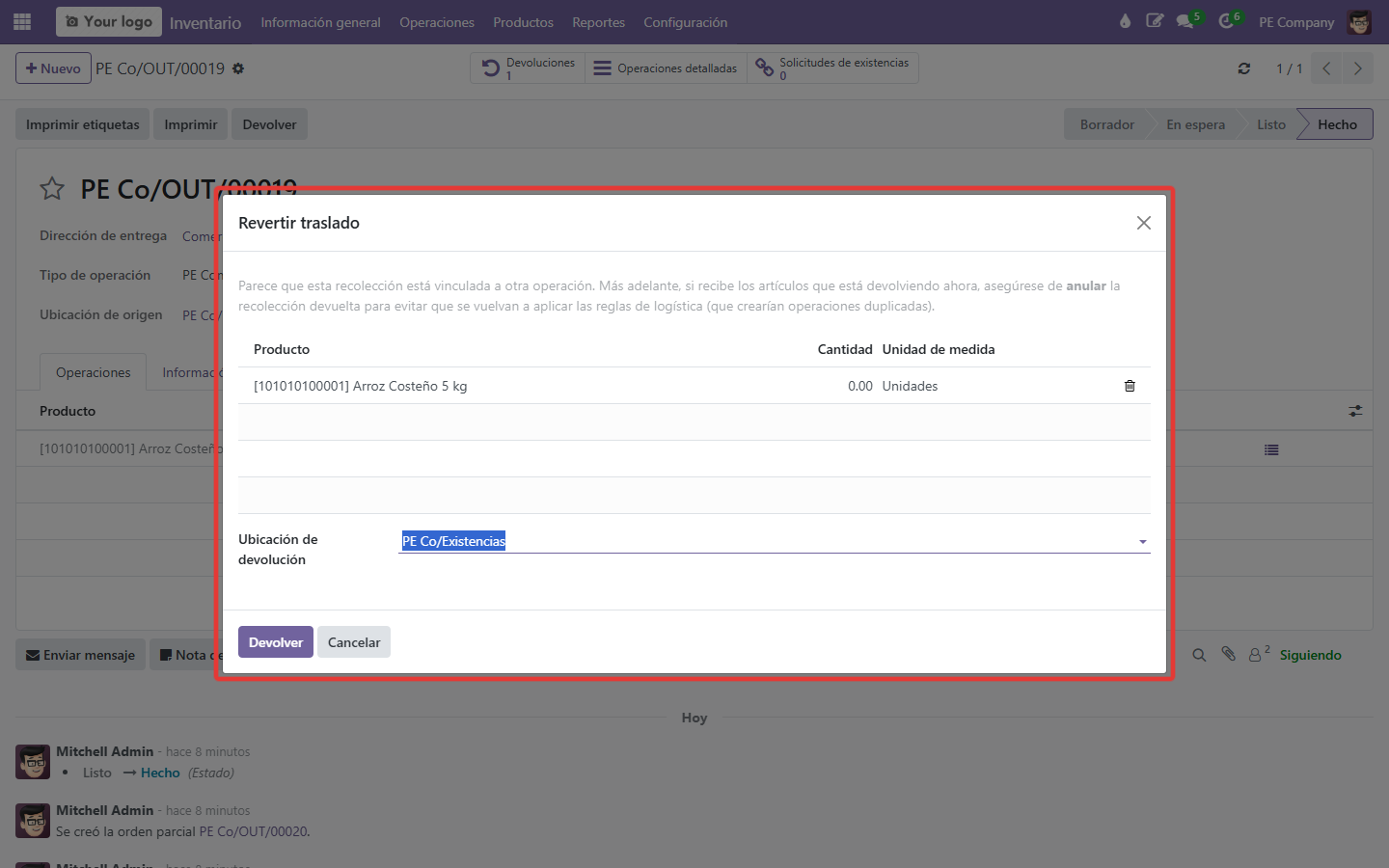Screen dimensions: 1389x868
Task: Click PE Co/OUT/00019 breadcrumb title
Action: coord(160,68)
